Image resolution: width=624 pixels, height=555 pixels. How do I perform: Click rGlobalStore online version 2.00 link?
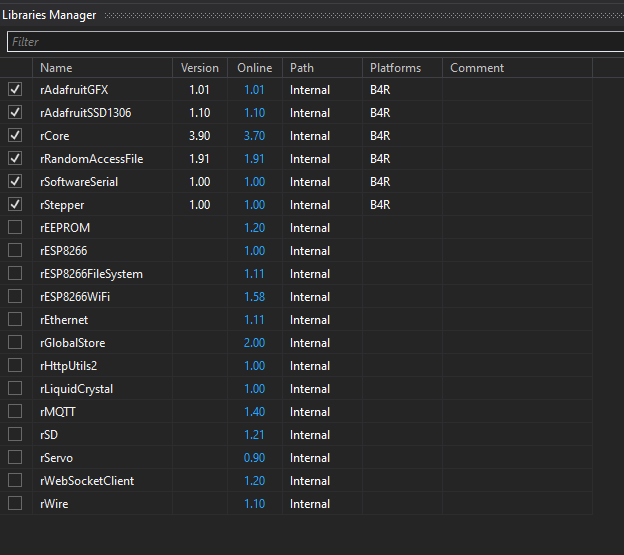click(255, 343)
